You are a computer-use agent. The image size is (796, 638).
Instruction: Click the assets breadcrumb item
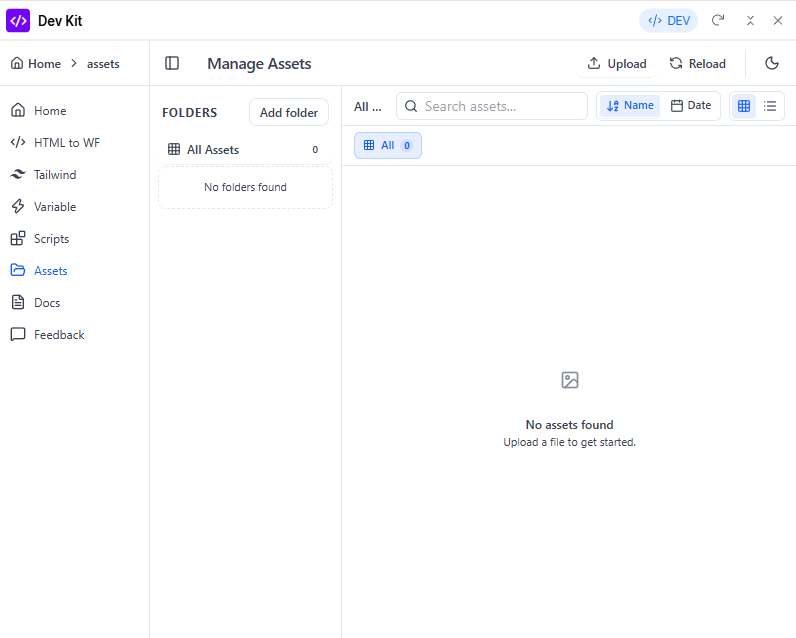pos(103,64)
